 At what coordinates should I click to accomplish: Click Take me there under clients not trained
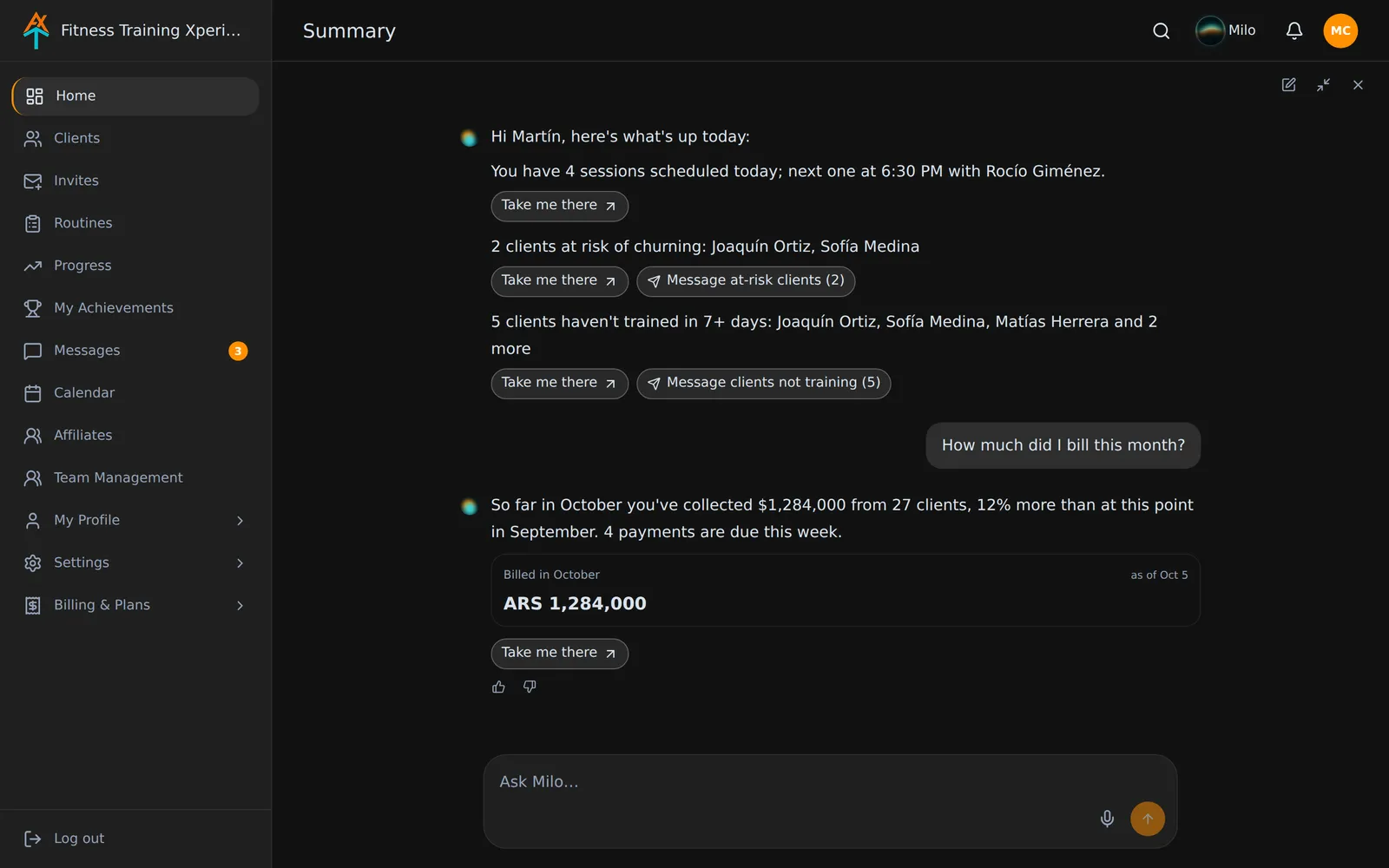coord(559,384)
